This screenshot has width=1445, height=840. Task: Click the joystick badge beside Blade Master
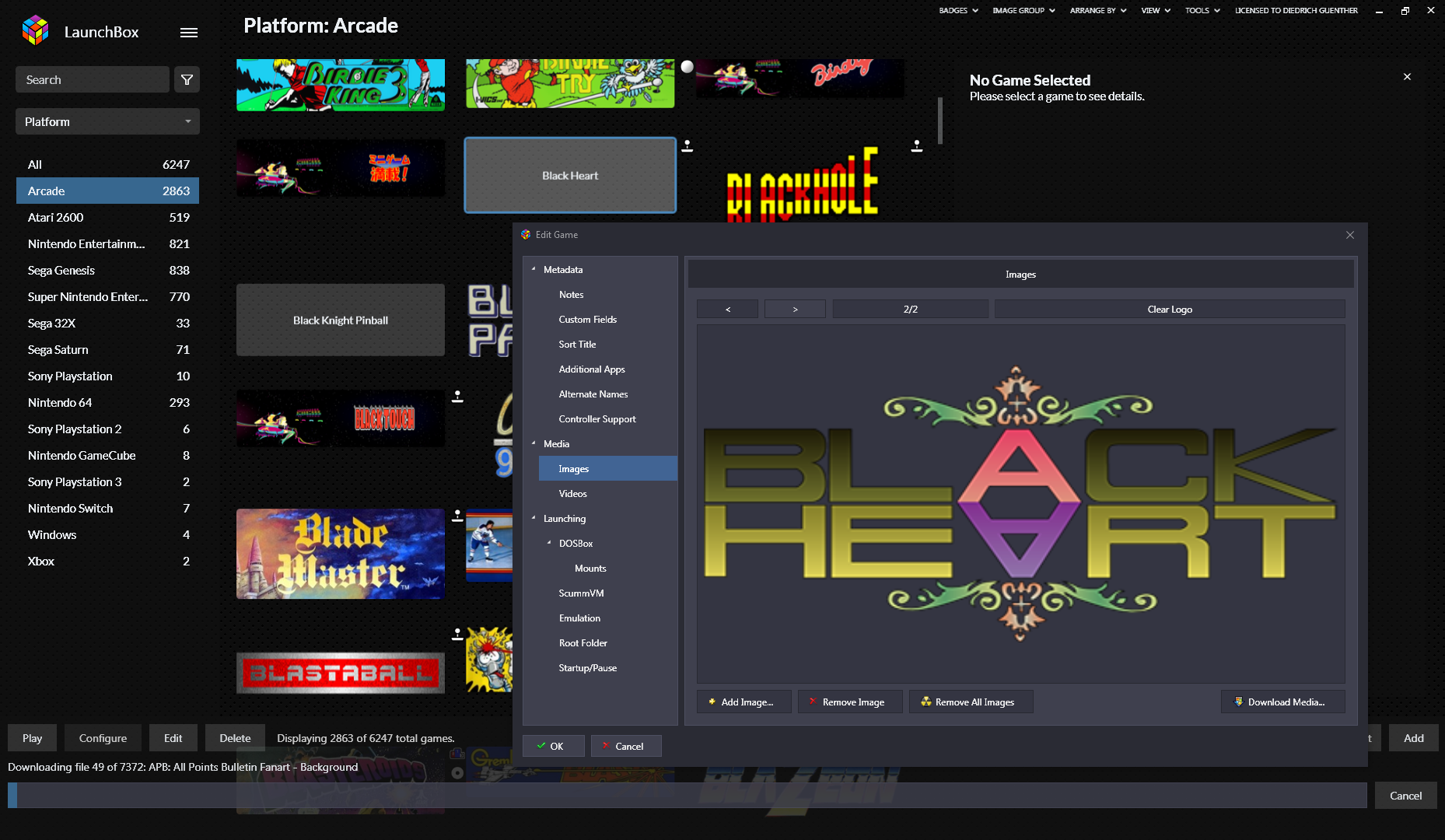[457, 515]
